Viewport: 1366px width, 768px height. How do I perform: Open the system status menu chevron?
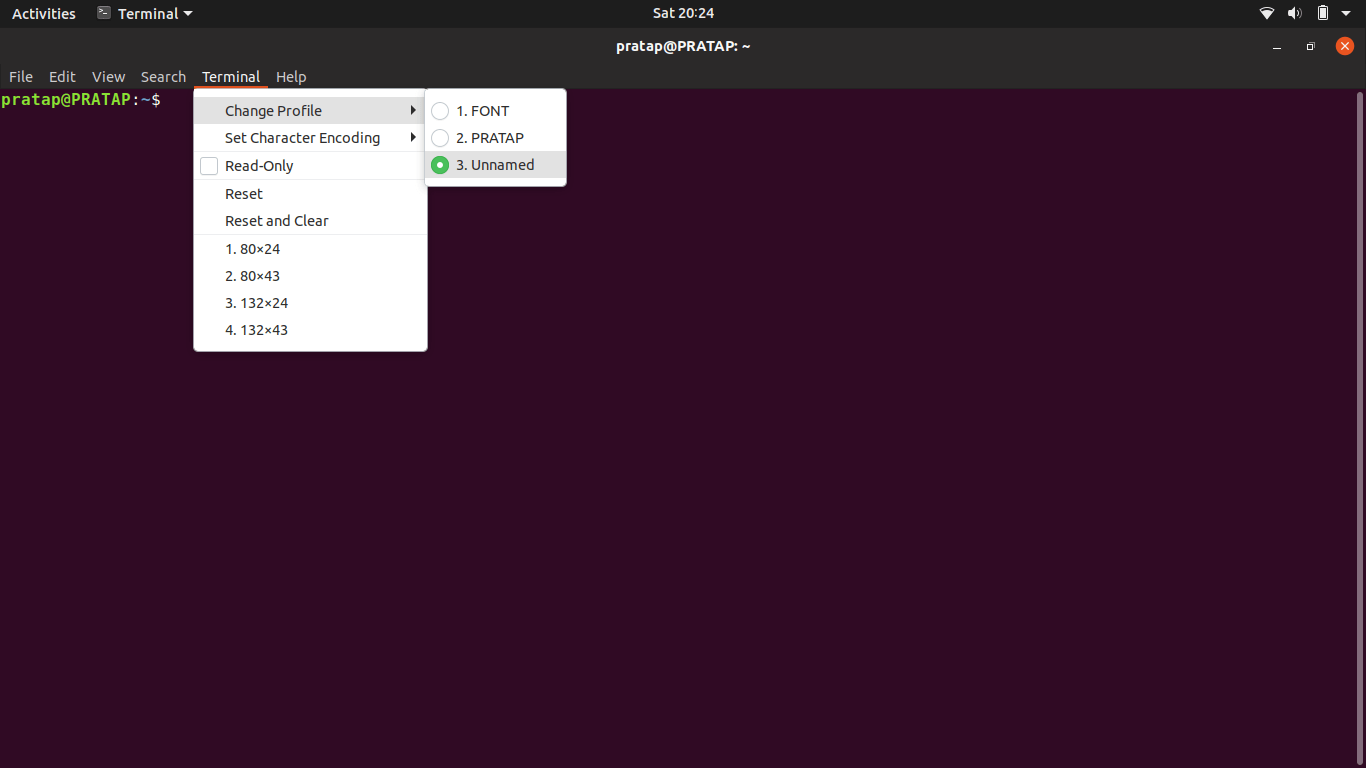pyautogui.click(x=1344, y=13)
